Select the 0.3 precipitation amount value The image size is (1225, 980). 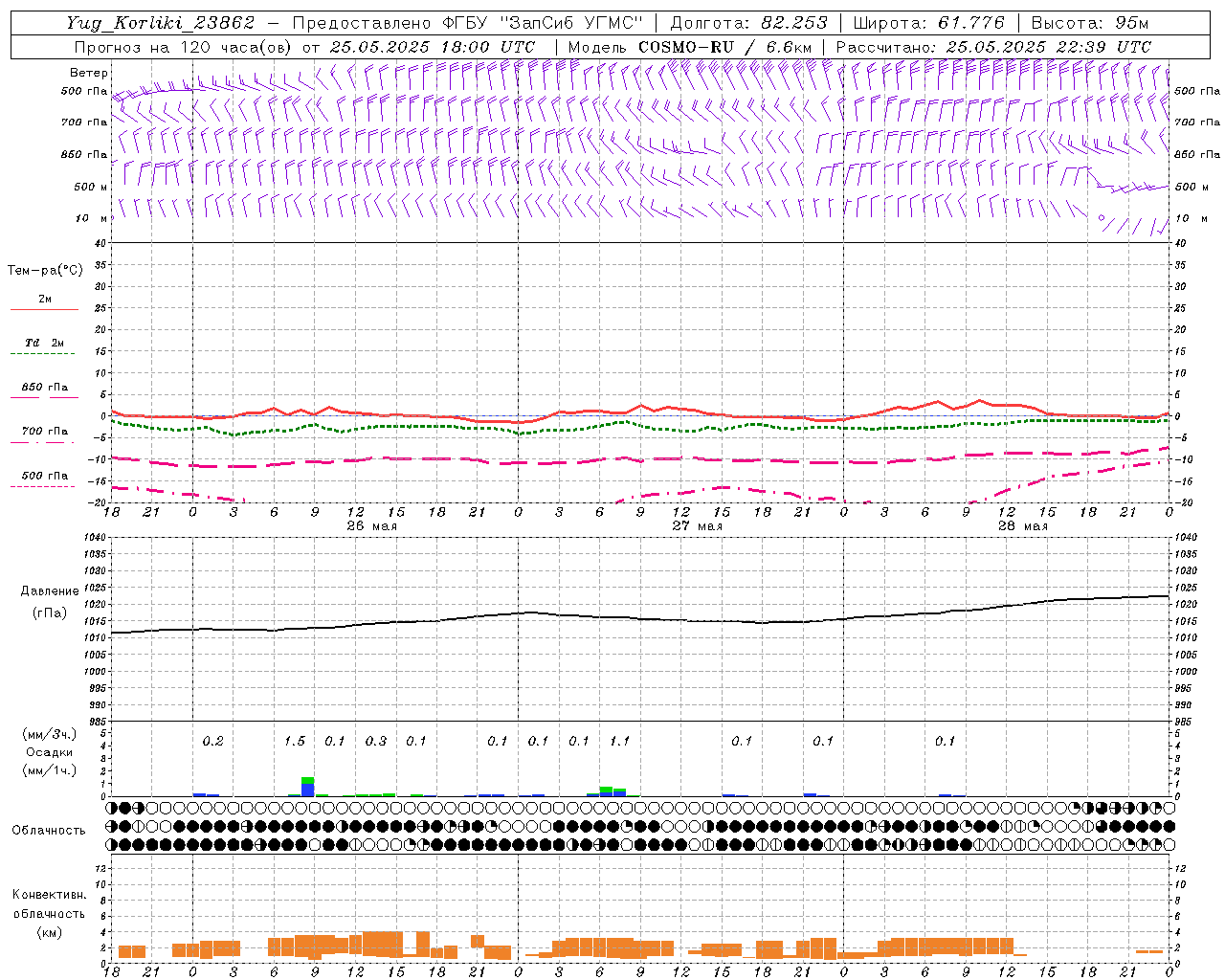click(x=376, y=741)
